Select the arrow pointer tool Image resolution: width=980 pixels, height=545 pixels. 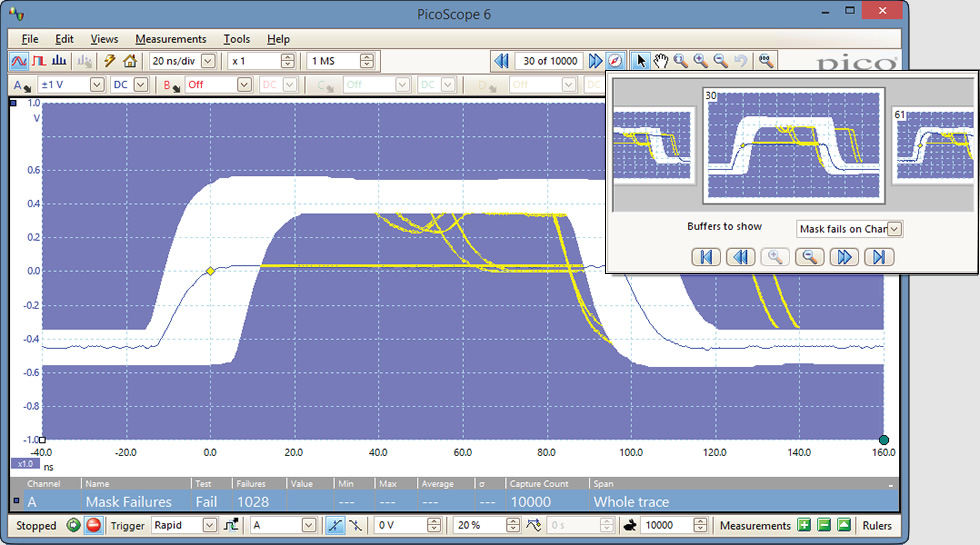[x=640, y=61]
